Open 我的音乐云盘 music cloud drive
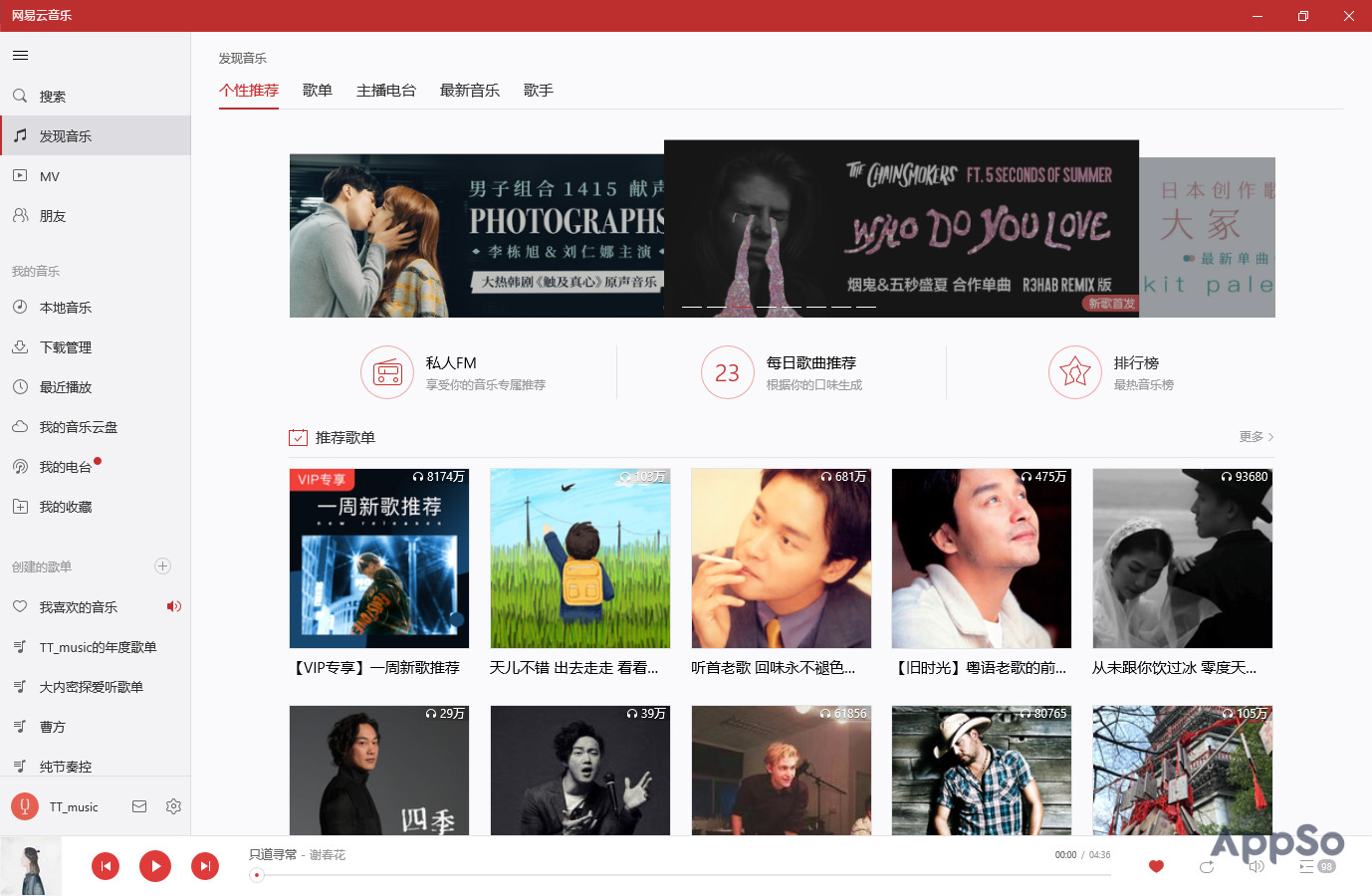 74,426
